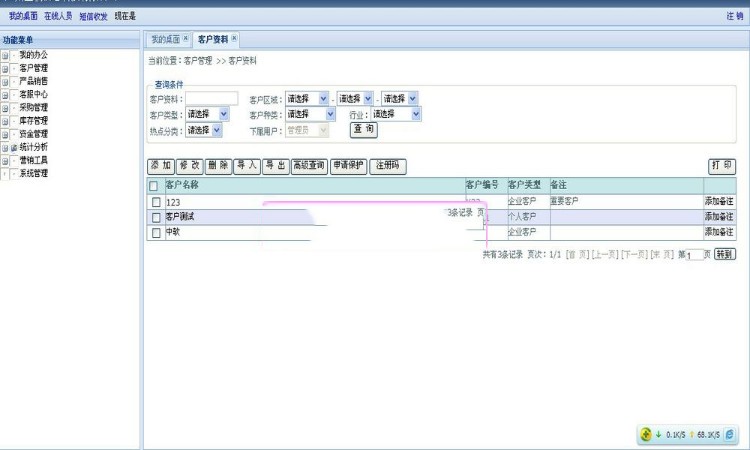Click the 导出 button

(x=276, y=166)
